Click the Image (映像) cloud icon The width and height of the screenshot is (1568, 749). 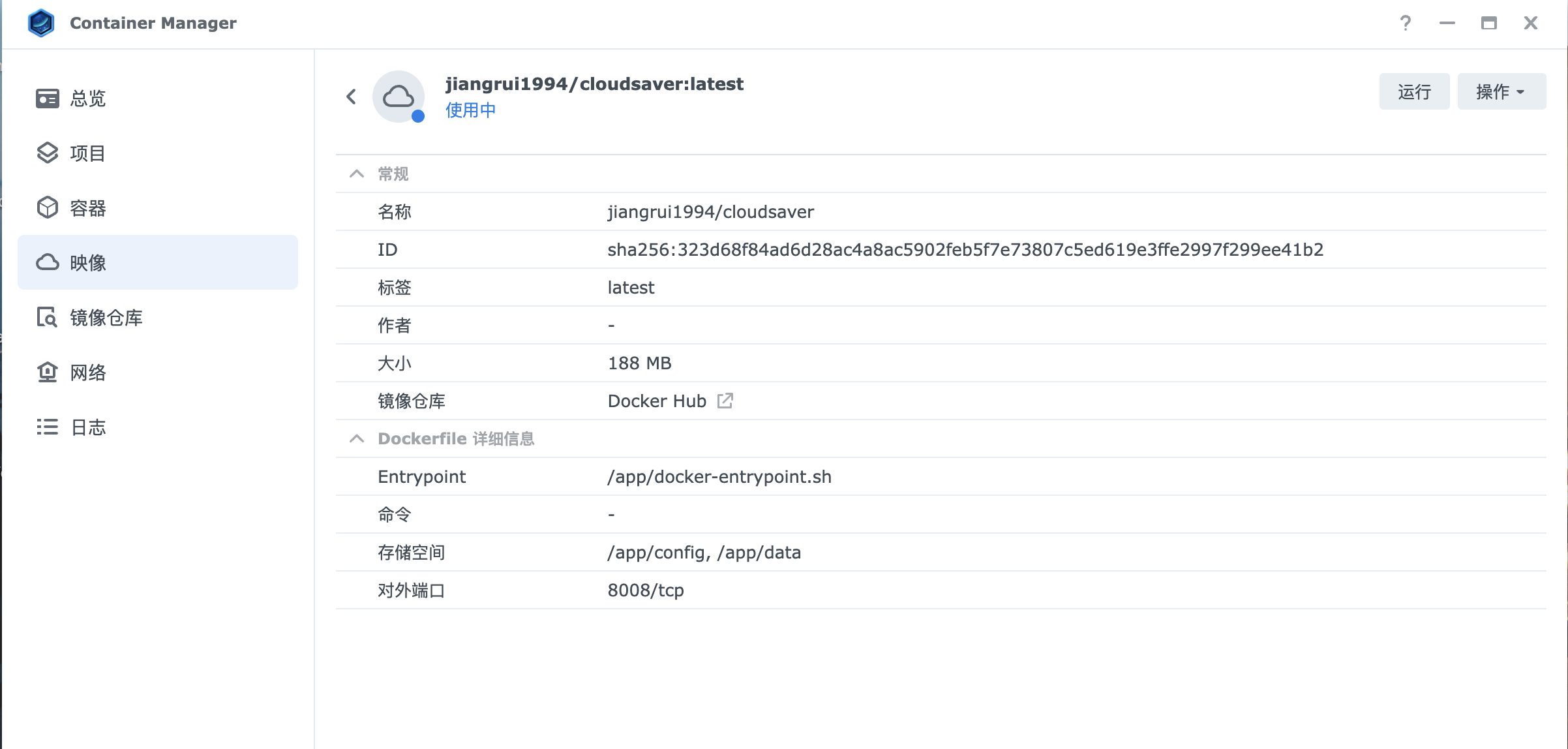(x=47, y=262)
